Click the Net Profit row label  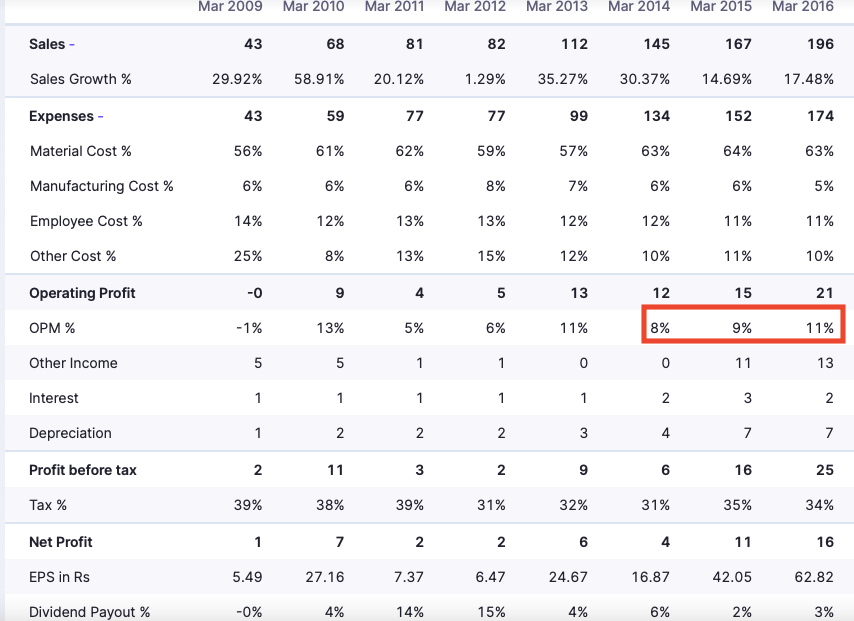point(61,542)
